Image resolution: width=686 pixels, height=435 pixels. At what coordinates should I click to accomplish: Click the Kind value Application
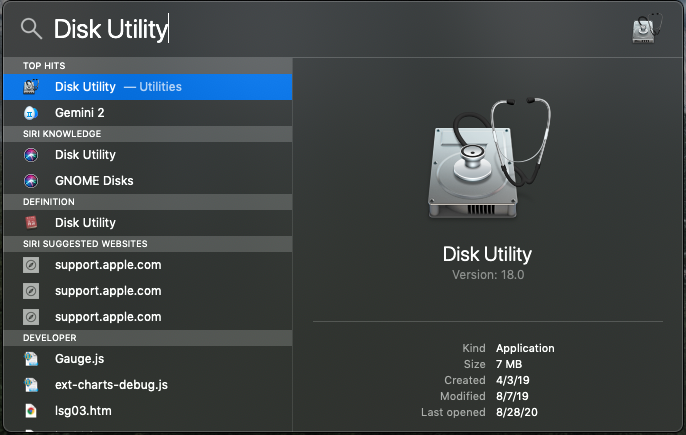pyautogui.click(x=525, y=348)
